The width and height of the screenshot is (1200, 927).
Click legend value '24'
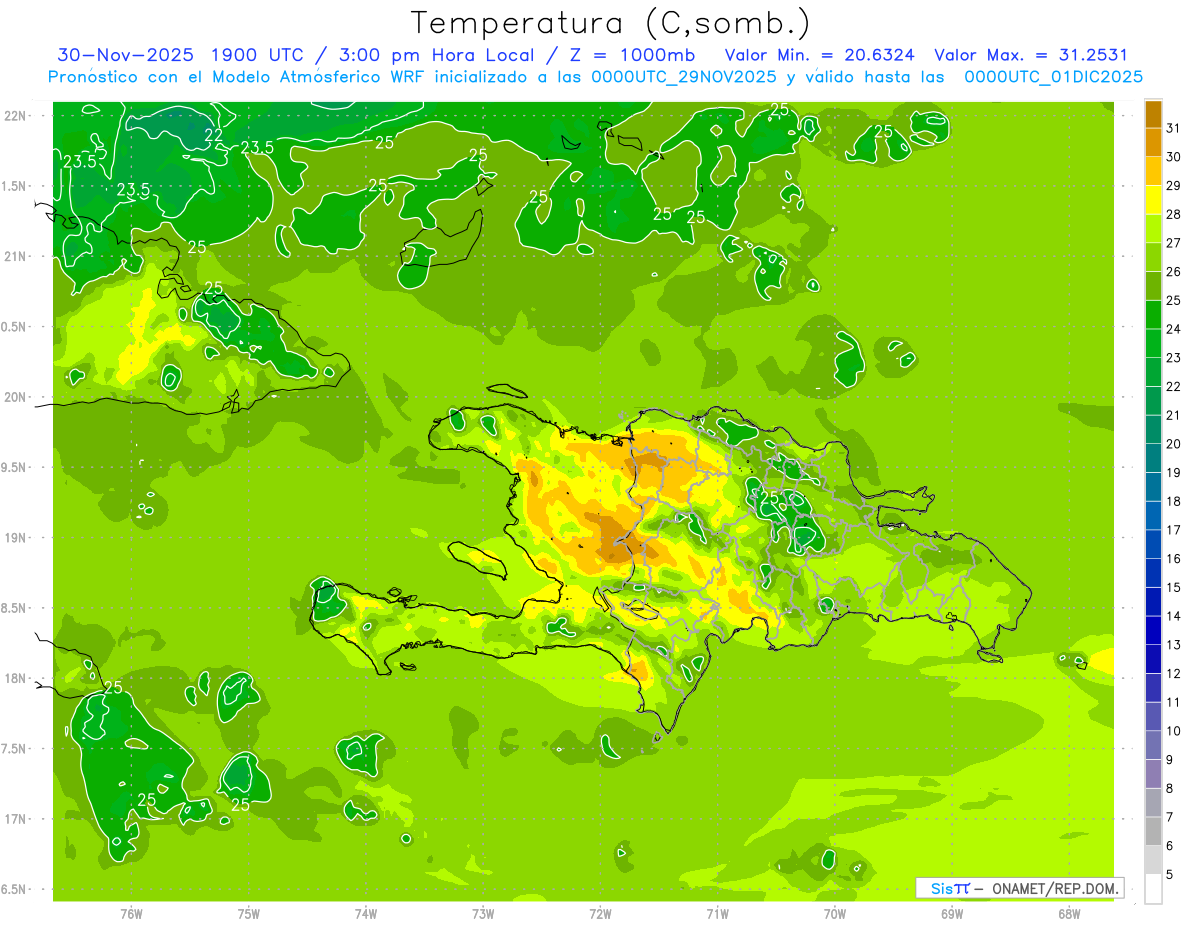tap(1174, 329)
